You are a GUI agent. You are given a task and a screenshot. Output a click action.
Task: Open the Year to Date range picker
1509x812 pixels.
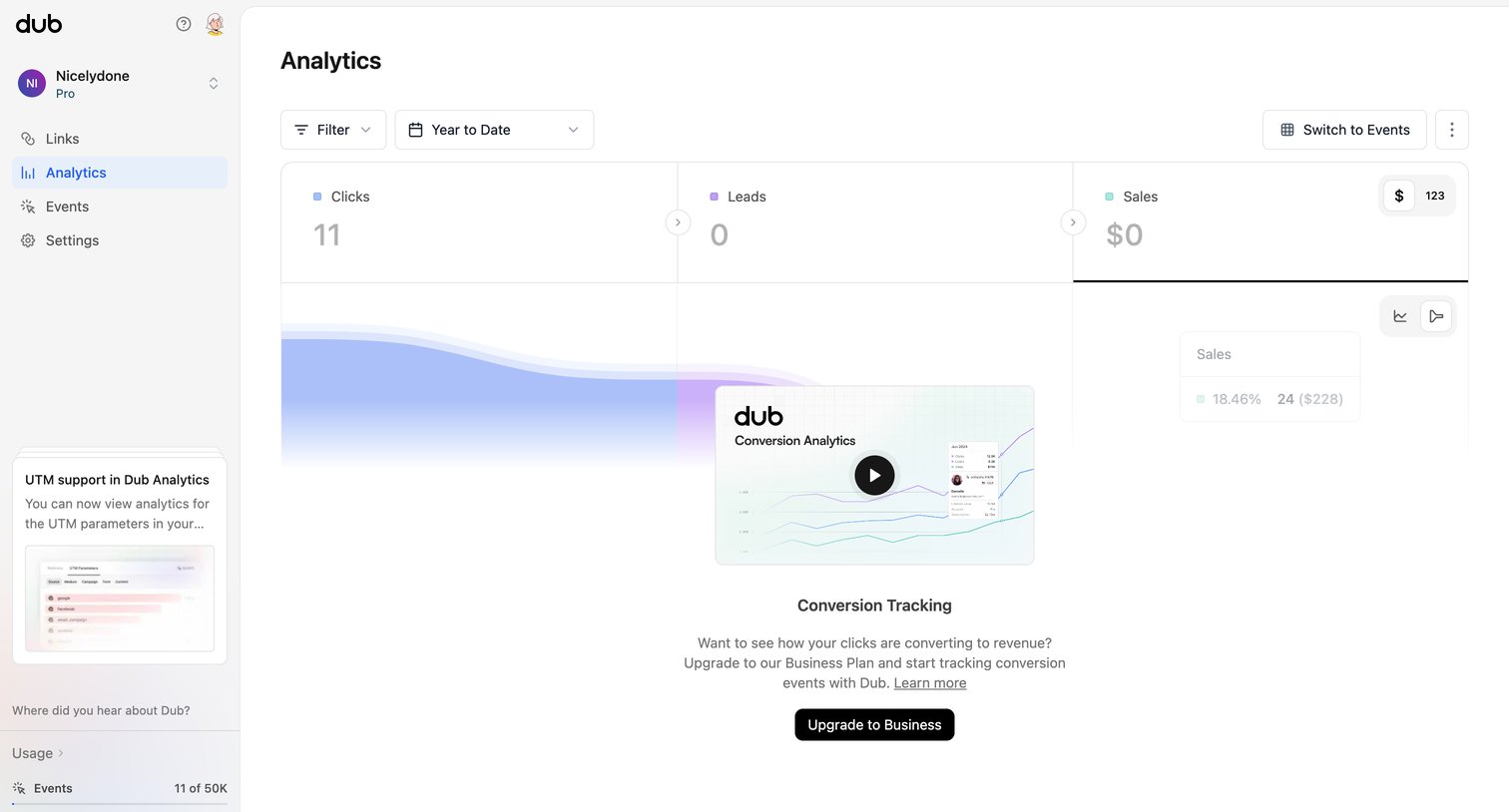494,130
